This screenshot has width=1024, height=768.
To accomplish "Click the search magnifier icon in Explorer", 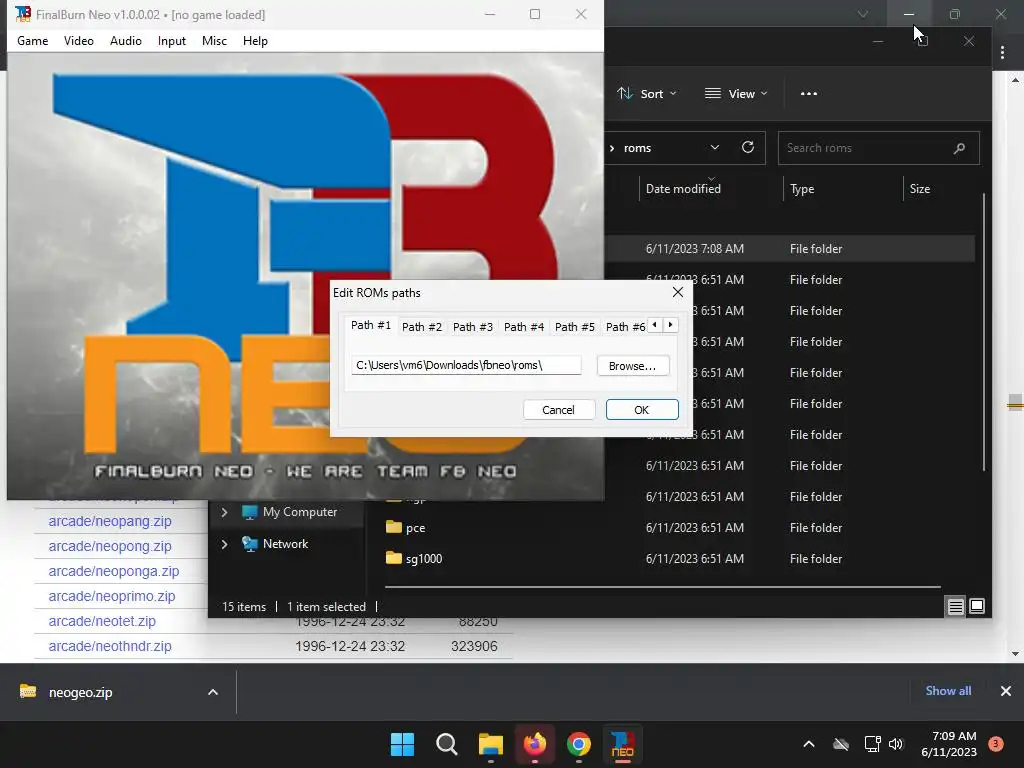I will pos(959,148).
